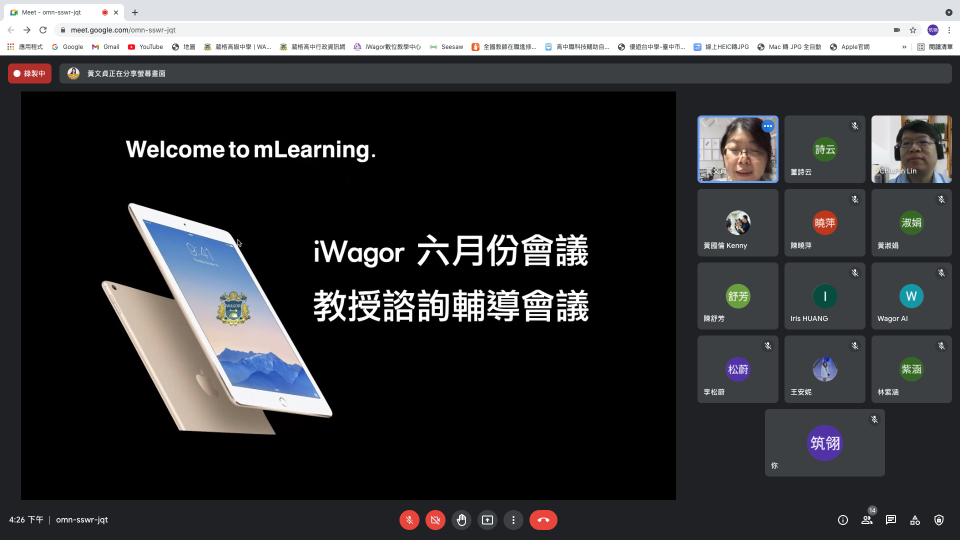Open the Gmail bookmark
The height and width of the screenshot is (540, 960).
click(105, 46)
